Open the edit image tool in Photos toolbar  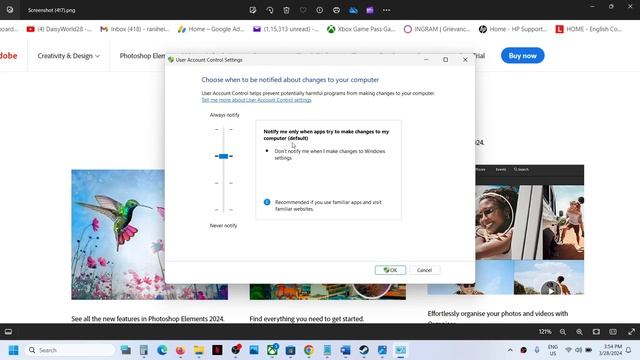253,10
